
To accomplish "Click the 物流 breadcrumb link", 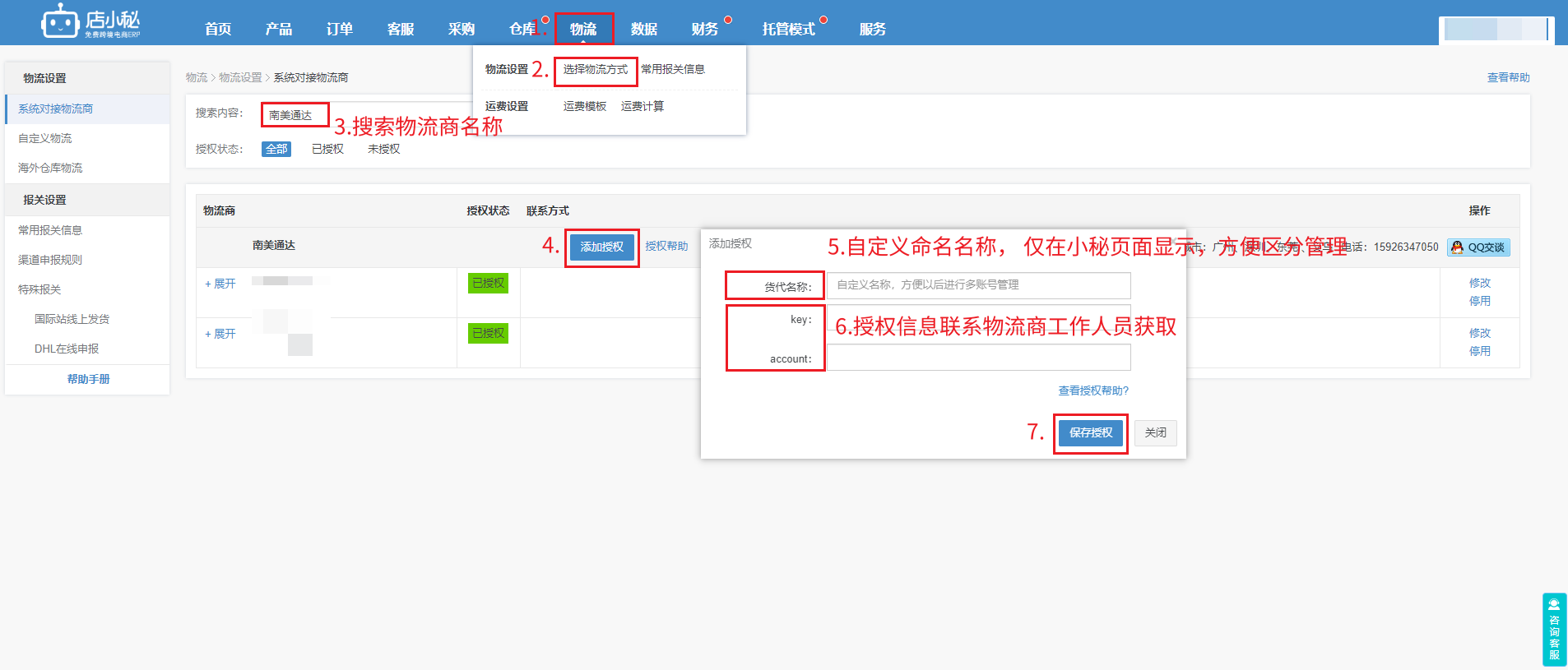I will tap(197, 77).
